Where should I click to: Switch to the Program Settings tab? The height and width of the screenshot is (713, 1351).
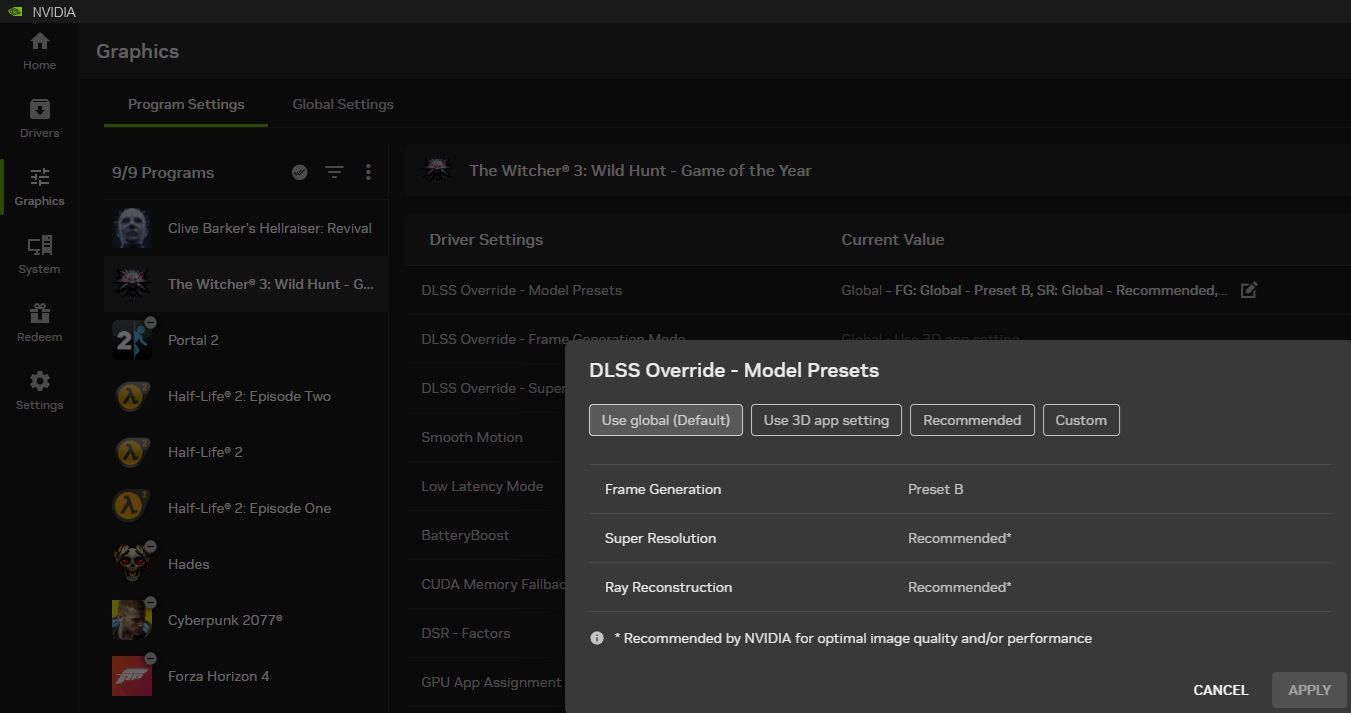click(186, 104)
